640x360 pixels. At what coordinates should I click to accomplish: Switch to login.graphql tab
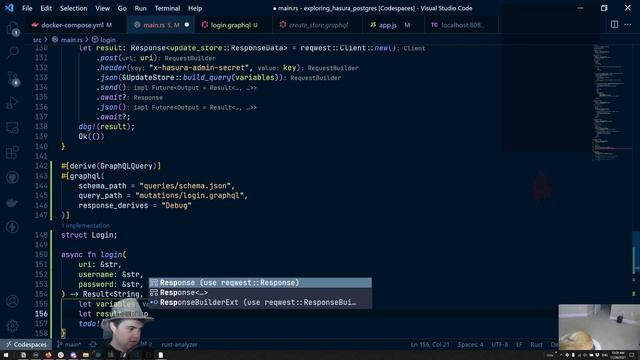233,25
